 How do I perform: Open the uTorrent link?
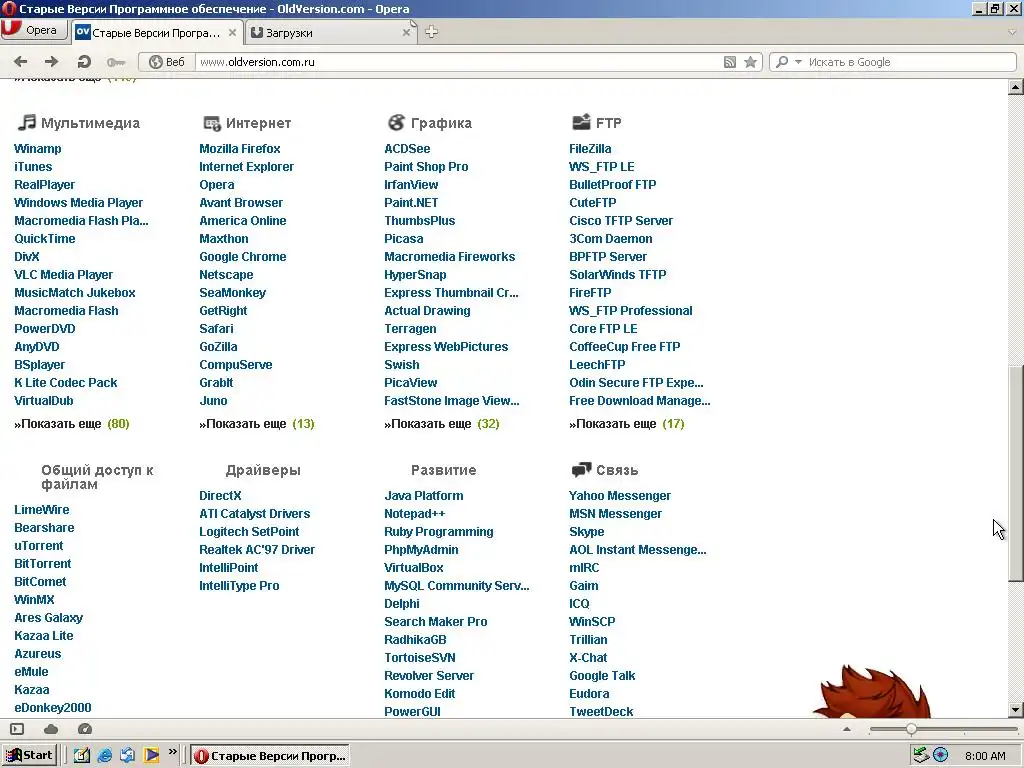click(39, 546)
